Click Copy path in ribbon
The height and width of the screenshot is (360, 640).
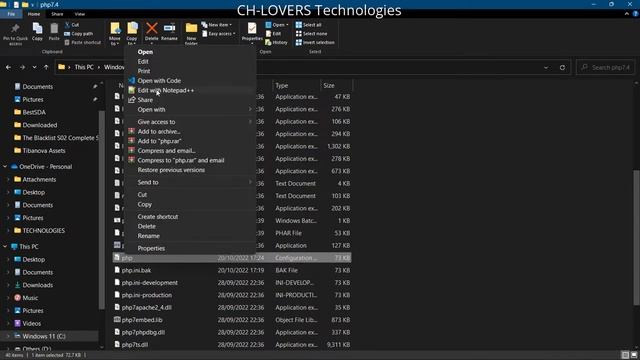79,34
